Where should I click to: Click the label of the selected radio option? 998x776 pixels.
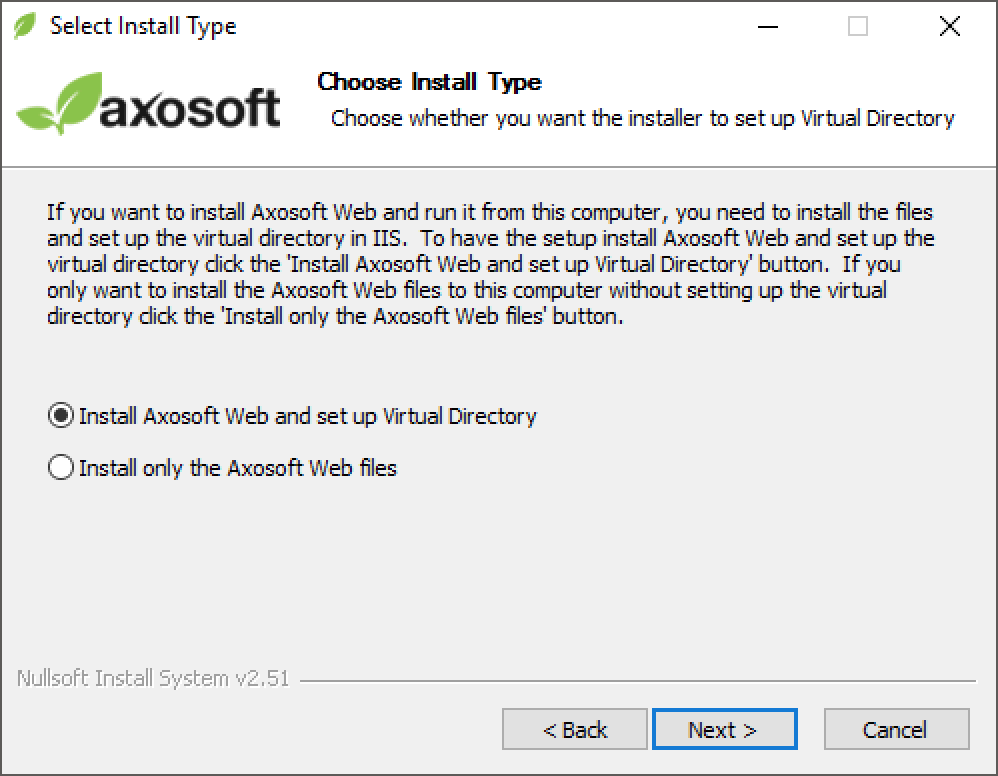click(x=305, y=414)
